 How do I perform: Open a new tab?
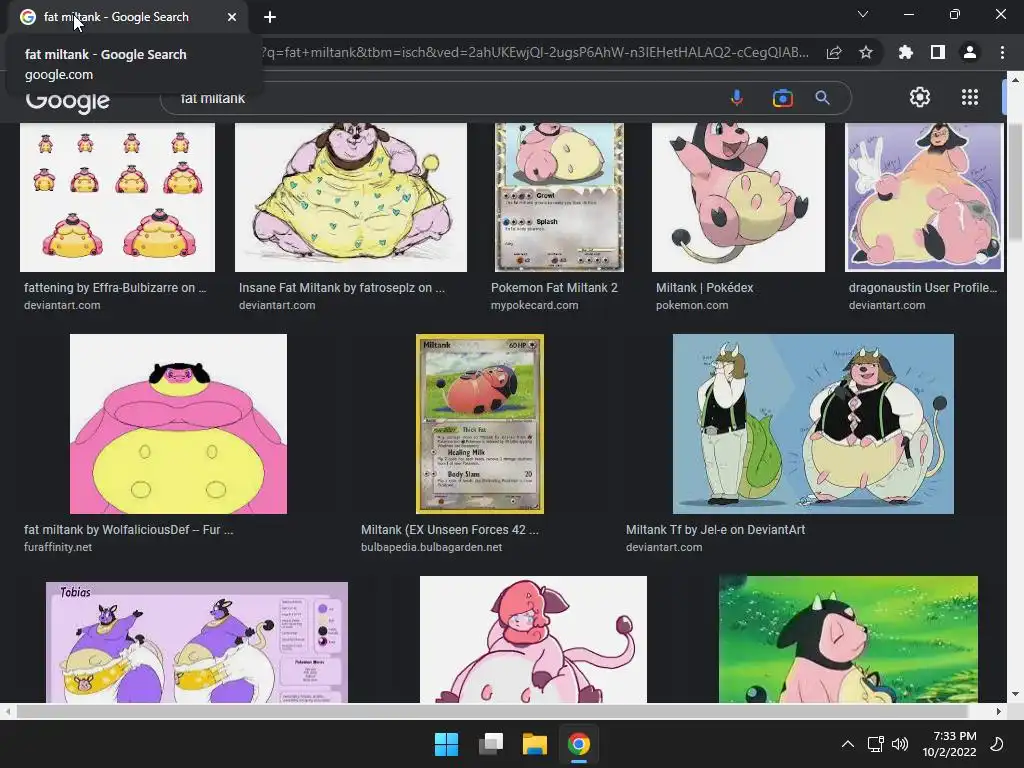(x=270, y=17)
